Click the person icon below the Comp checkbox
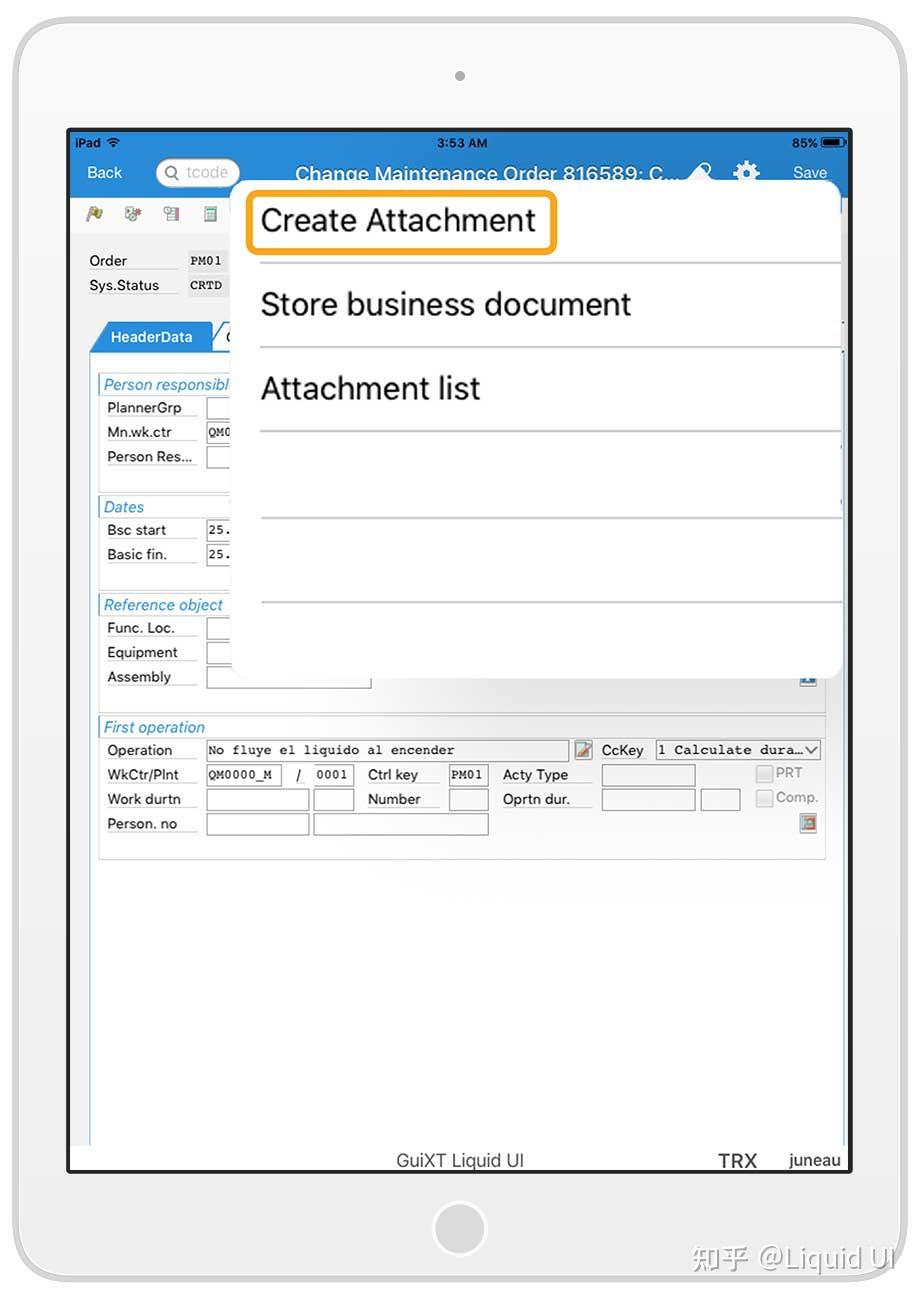The image size is (920, 1300). click(x=808, y=822)
